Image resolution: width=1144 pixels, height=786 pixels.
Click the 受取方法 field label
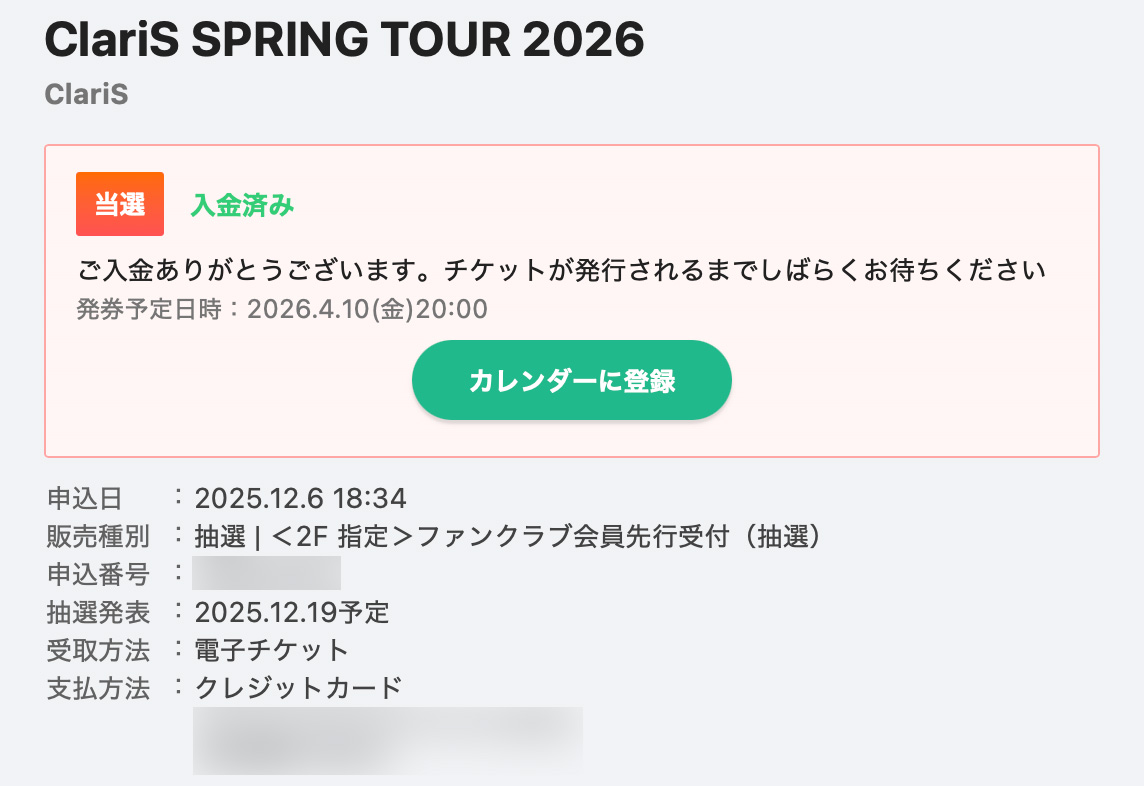98,650
